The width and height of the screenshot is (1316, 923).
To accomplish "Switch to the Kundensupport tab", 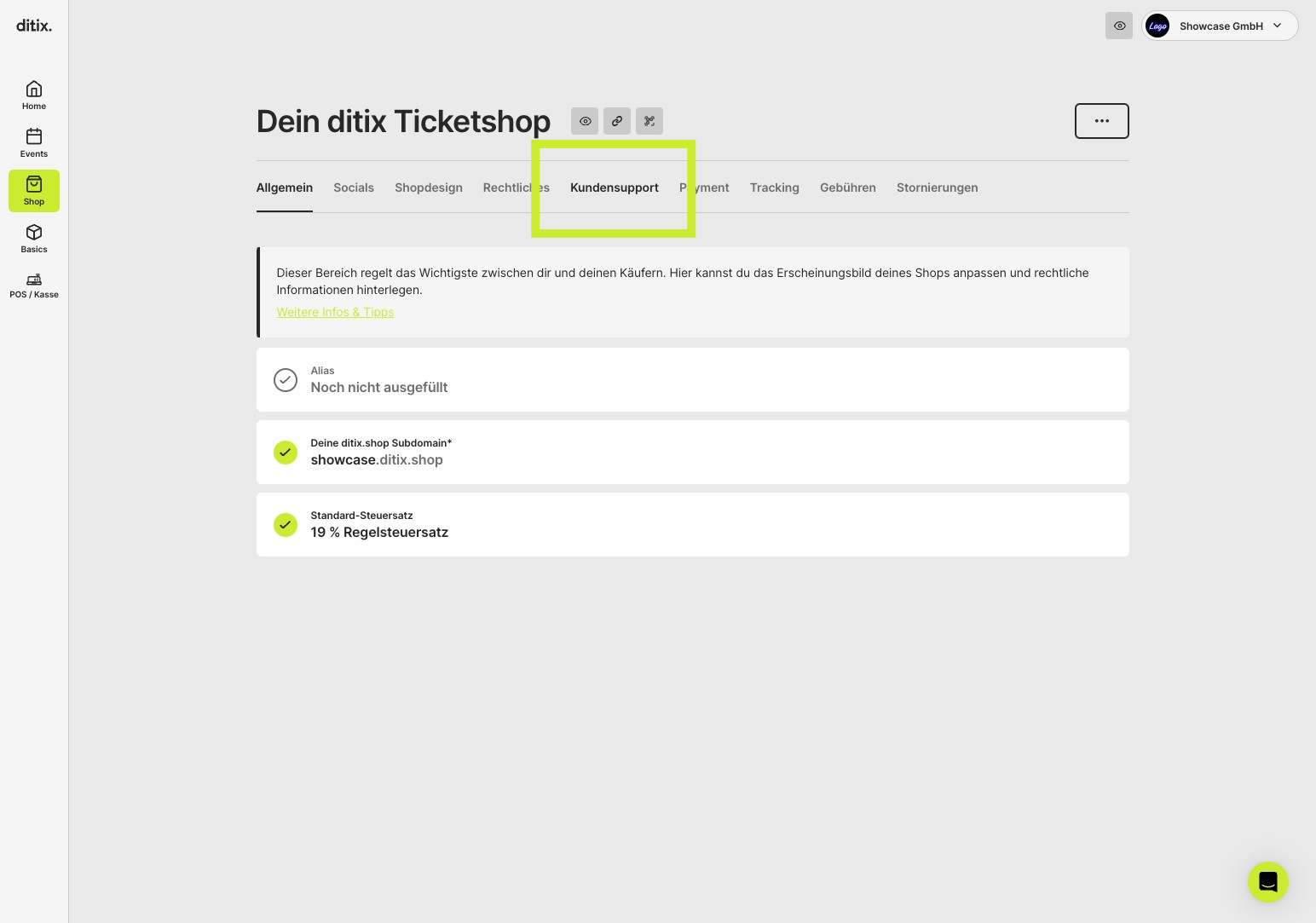I will pyautogui.click(x=615, y=187).
